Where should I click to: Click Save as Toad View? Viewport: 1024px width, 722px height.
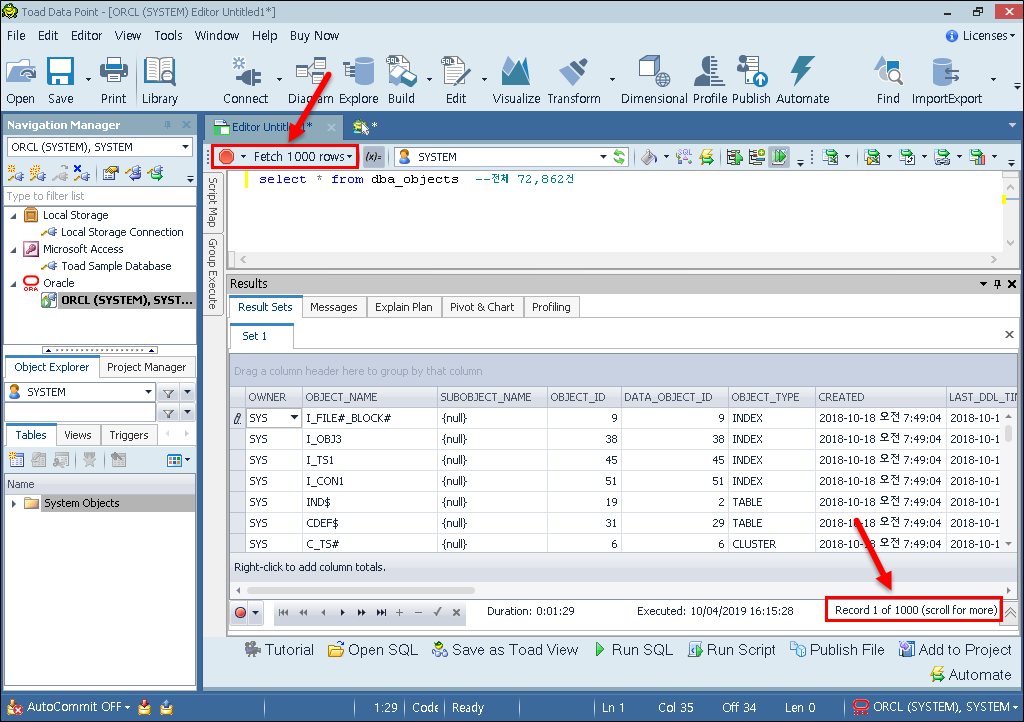505,650
